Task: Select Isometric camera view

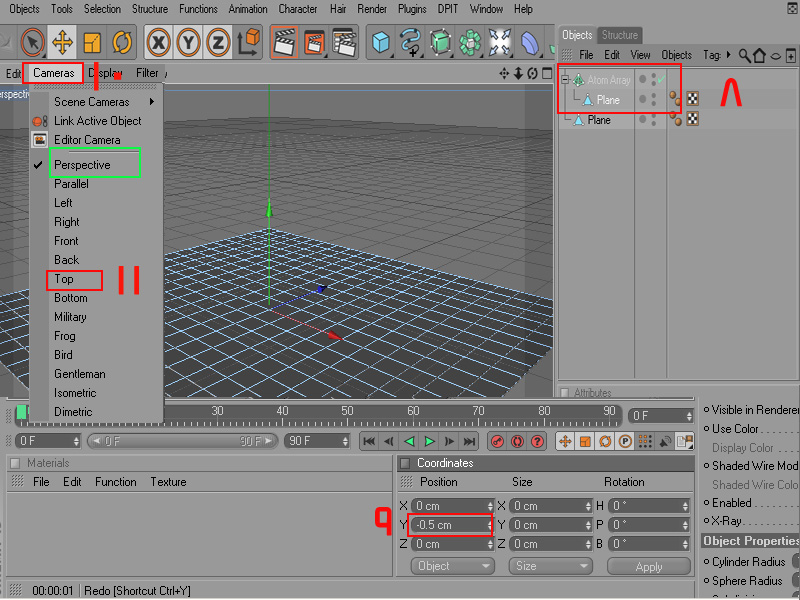Action: pos(75,393)
